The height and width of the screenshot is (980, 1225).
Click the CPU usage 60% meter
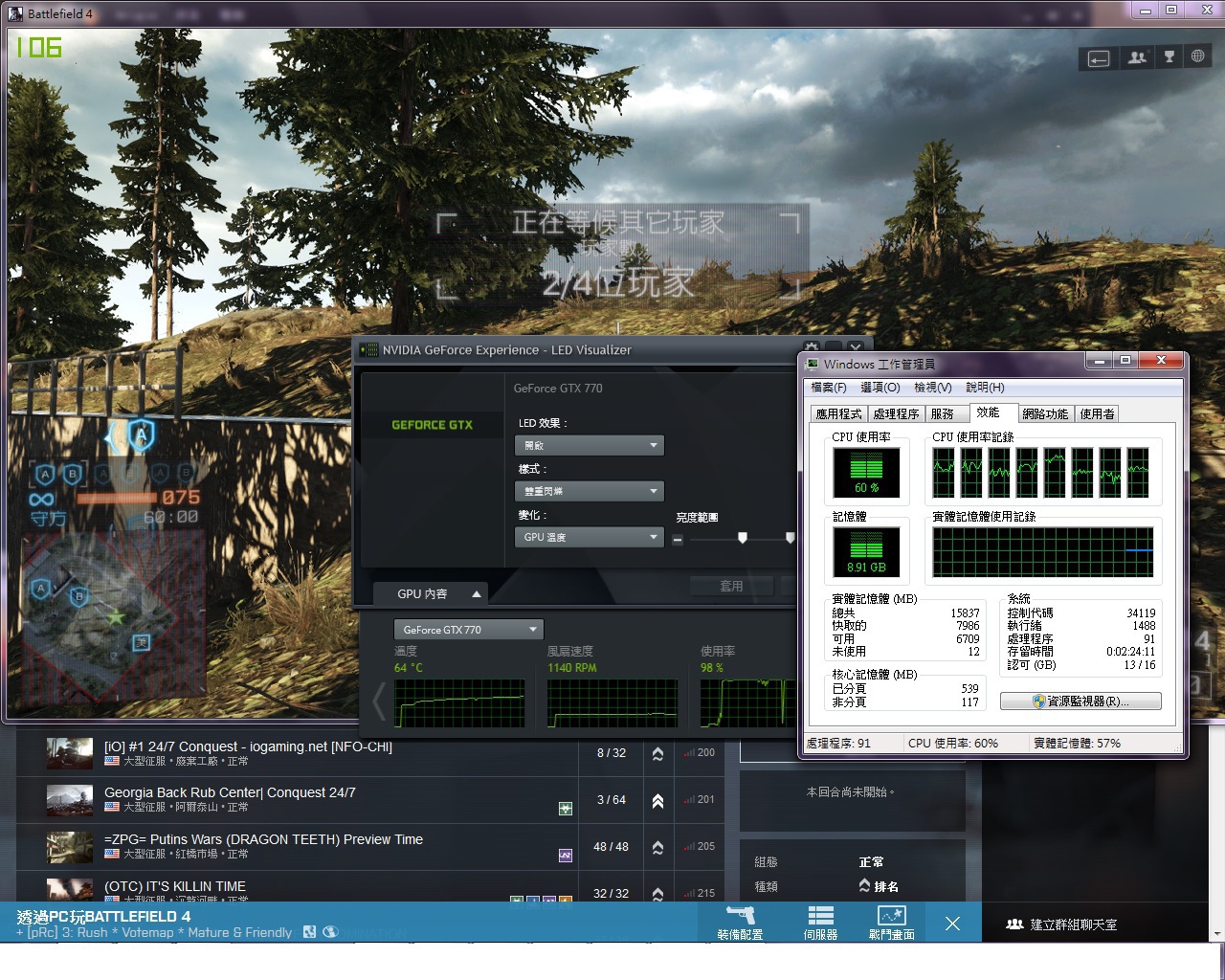point(866,472)
